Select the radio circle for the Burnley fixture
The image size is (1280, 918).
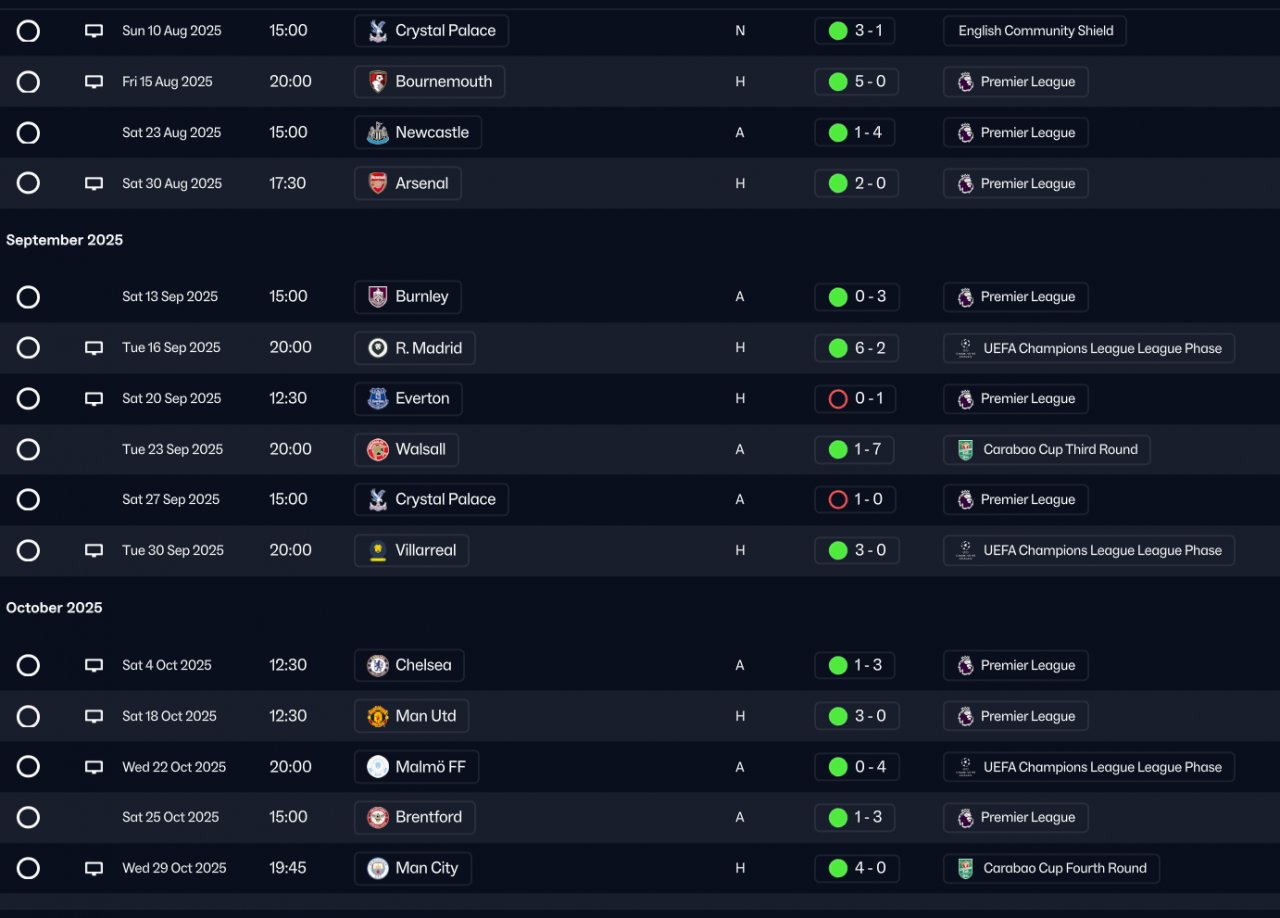point(28,297)
